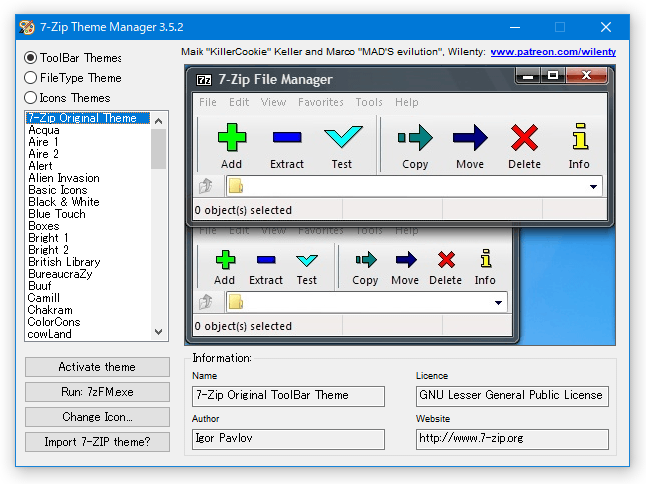Click the theme list scroll up arrow
This screenshot has width=646, height=484.
click(x=159, y=121)
